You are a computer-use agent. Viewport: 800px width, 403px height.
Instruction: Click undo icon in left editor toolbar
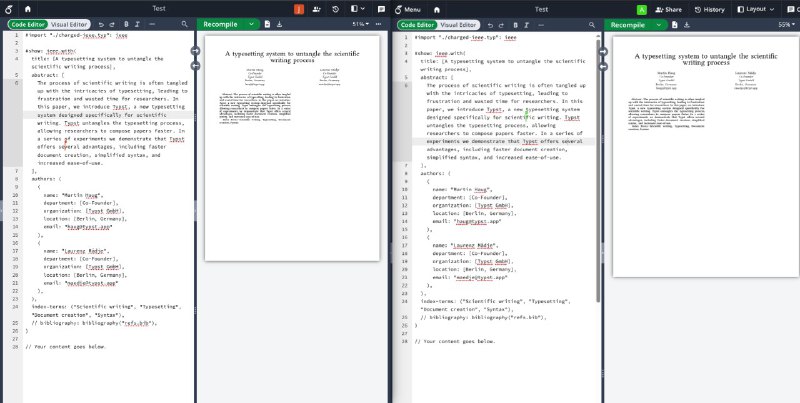point(98,23)
